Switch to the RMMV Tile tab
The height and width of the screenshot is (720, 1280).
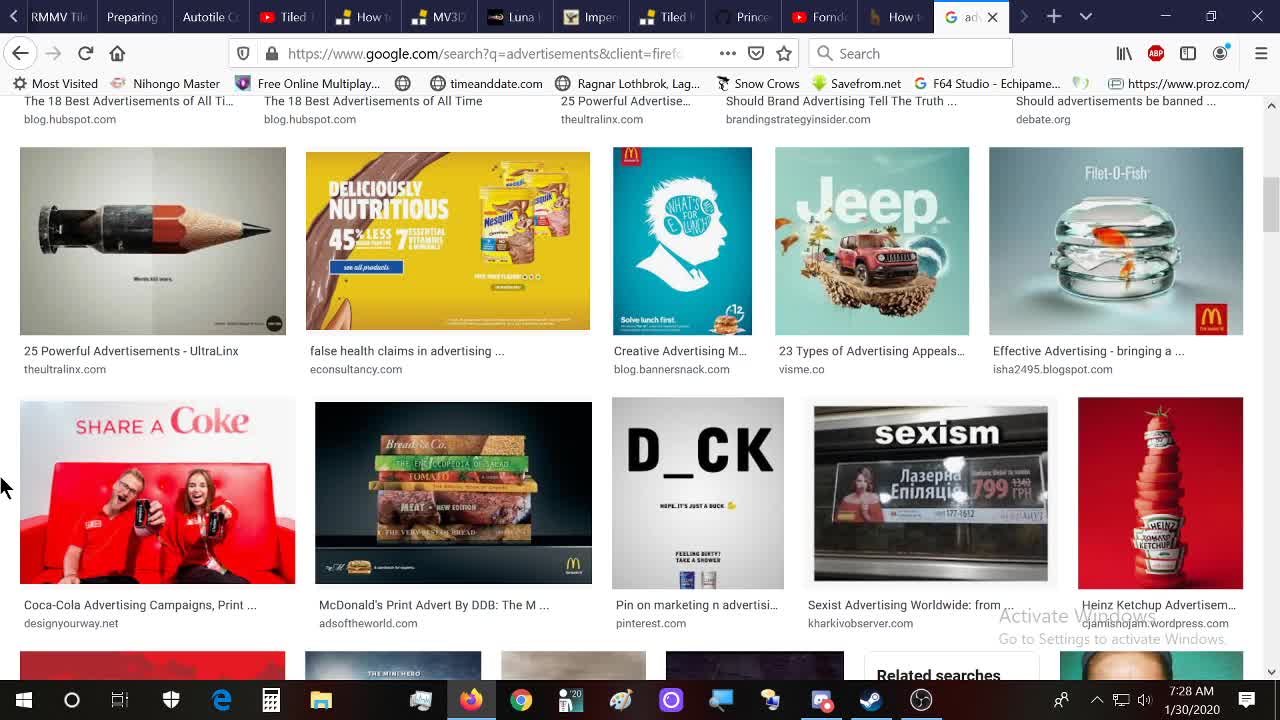click(x=59, y=17)
